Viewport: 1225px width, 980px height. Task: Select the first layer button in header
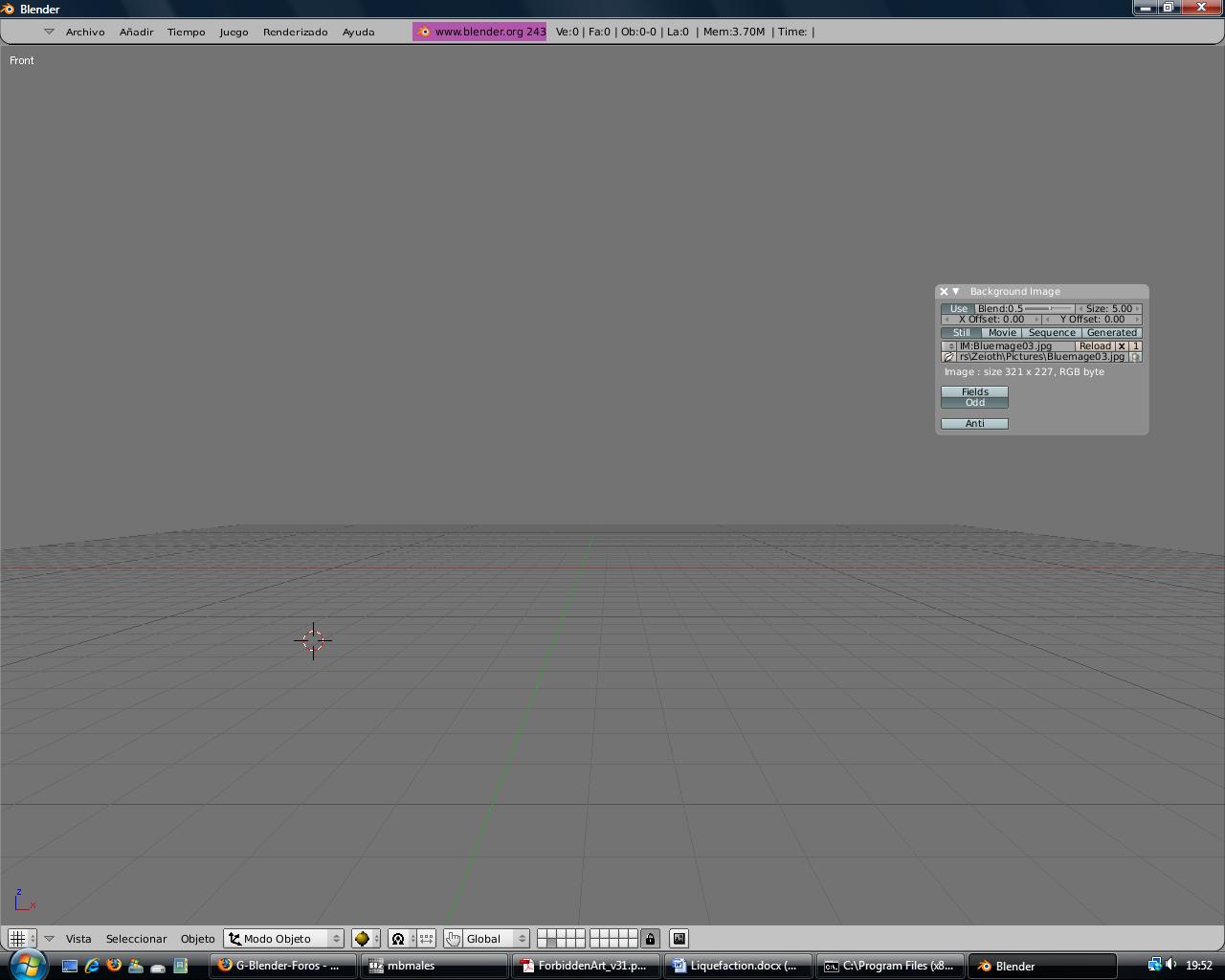pos(542,934)
